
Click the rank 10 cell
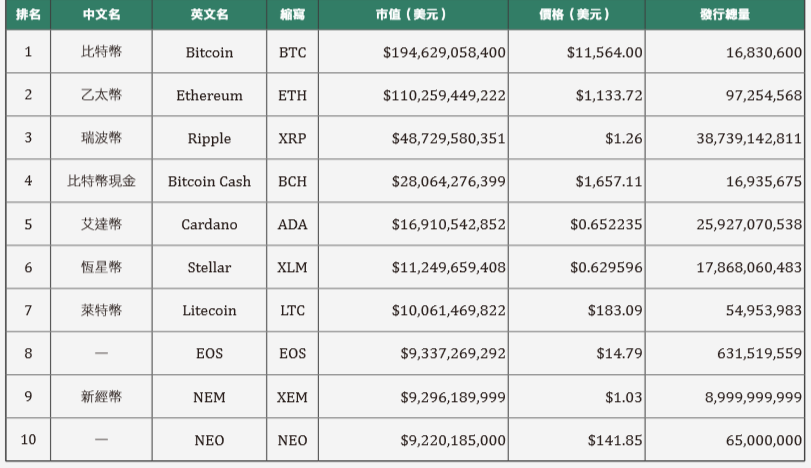point(28,440)
